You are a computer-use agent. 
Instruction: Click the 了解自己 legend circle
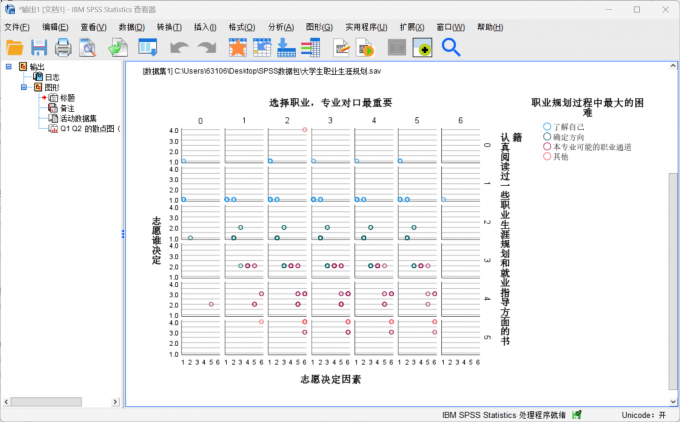click(547, 127)
